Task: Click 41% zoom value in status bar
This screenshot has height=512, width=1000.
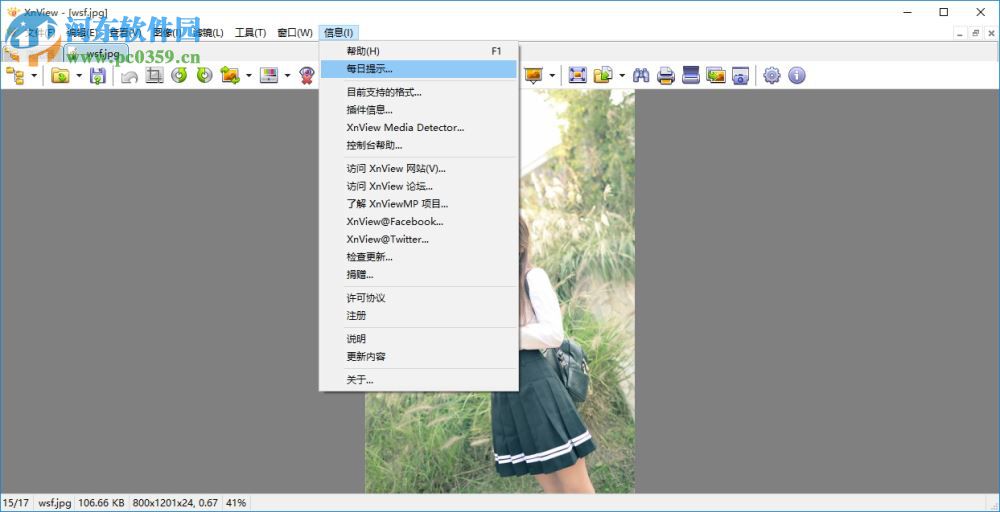Action: (x=236, y=503)
